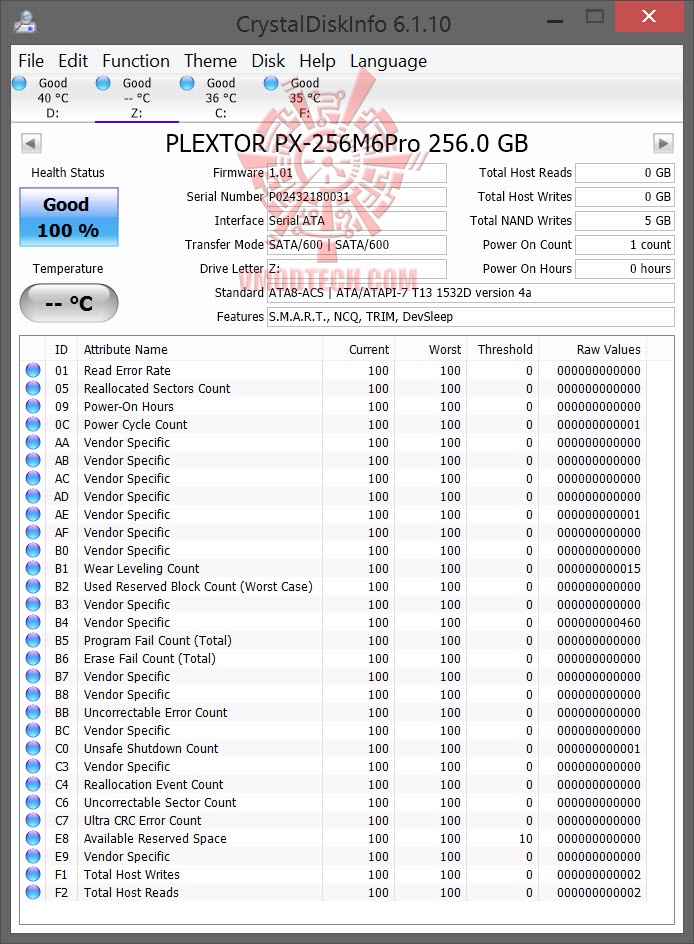Click status icon for Uncorrectable Sector Count
Screen dimensions: 694x944
(x=33, y=803)
